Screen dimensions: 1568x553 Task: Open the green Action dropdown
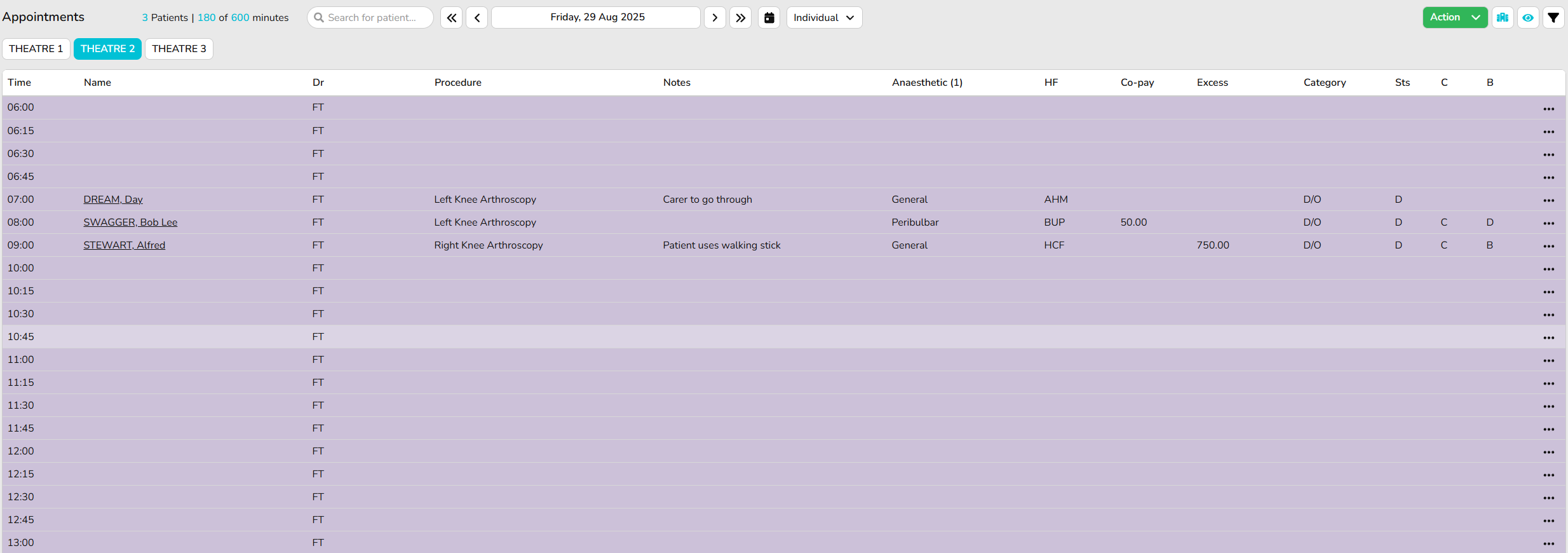pyautogui.click(x=1454, y=18)
